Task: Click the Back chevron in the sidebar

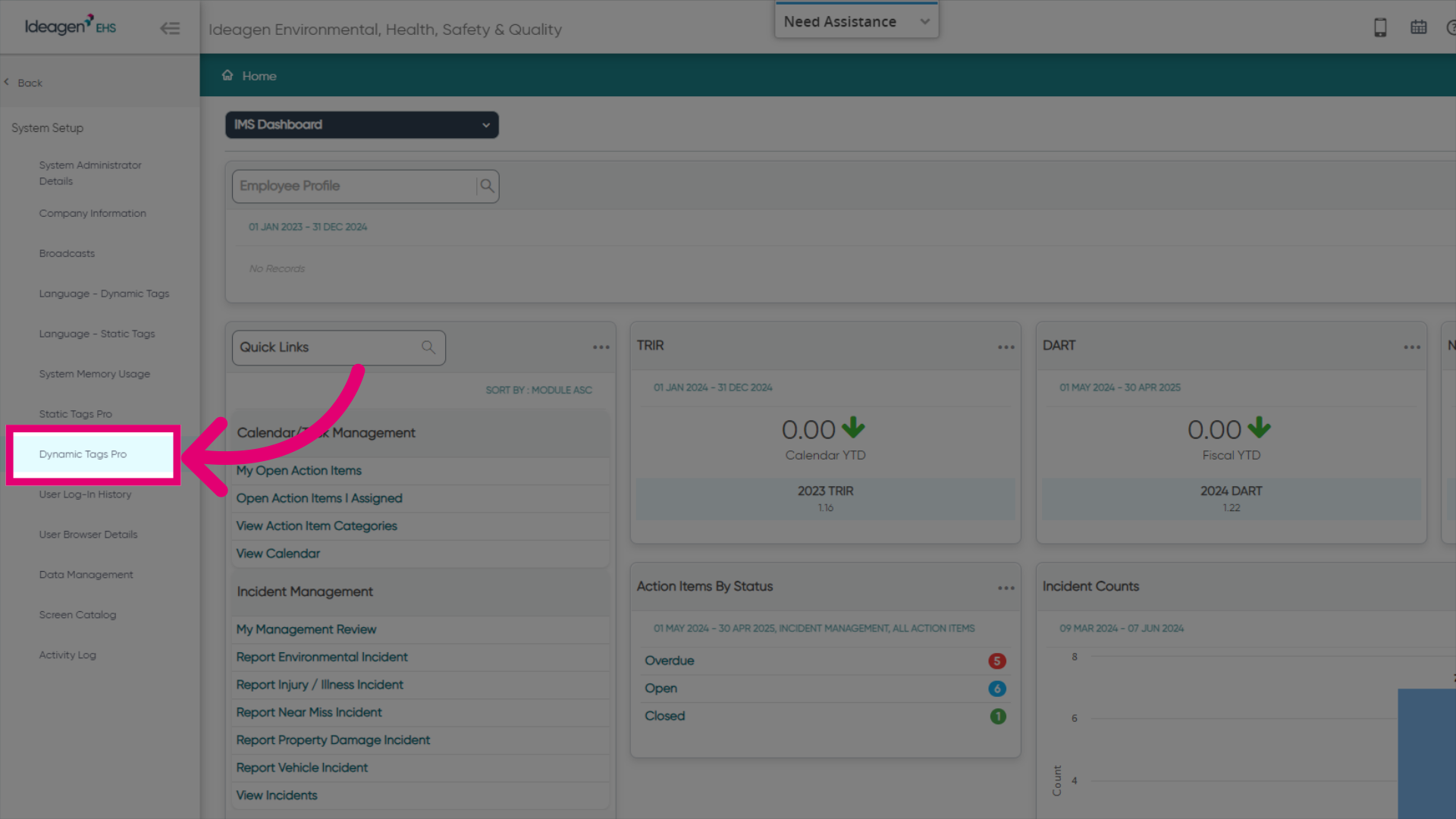Action: [x=7, y=82]
